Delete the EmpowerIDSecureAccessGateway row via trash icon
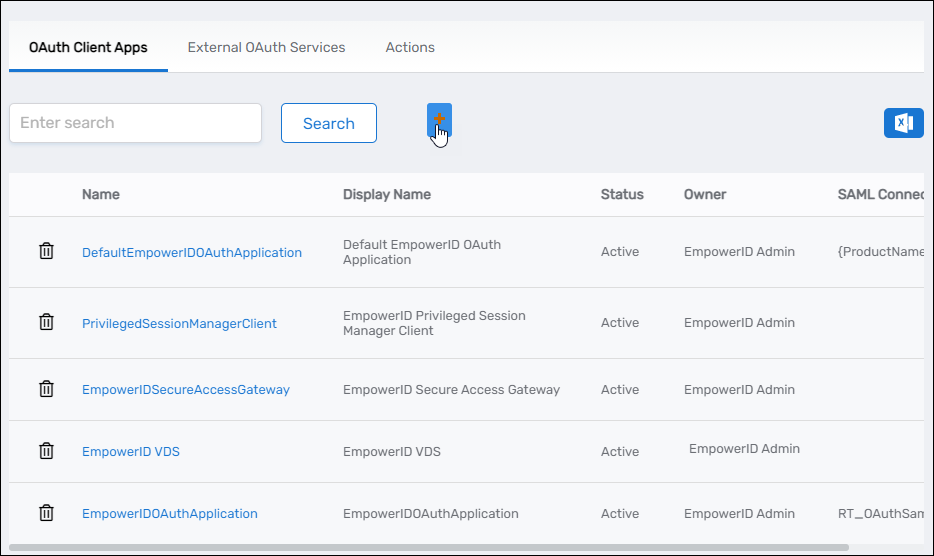This screenshot has height=556, width=934. (46, 389)
